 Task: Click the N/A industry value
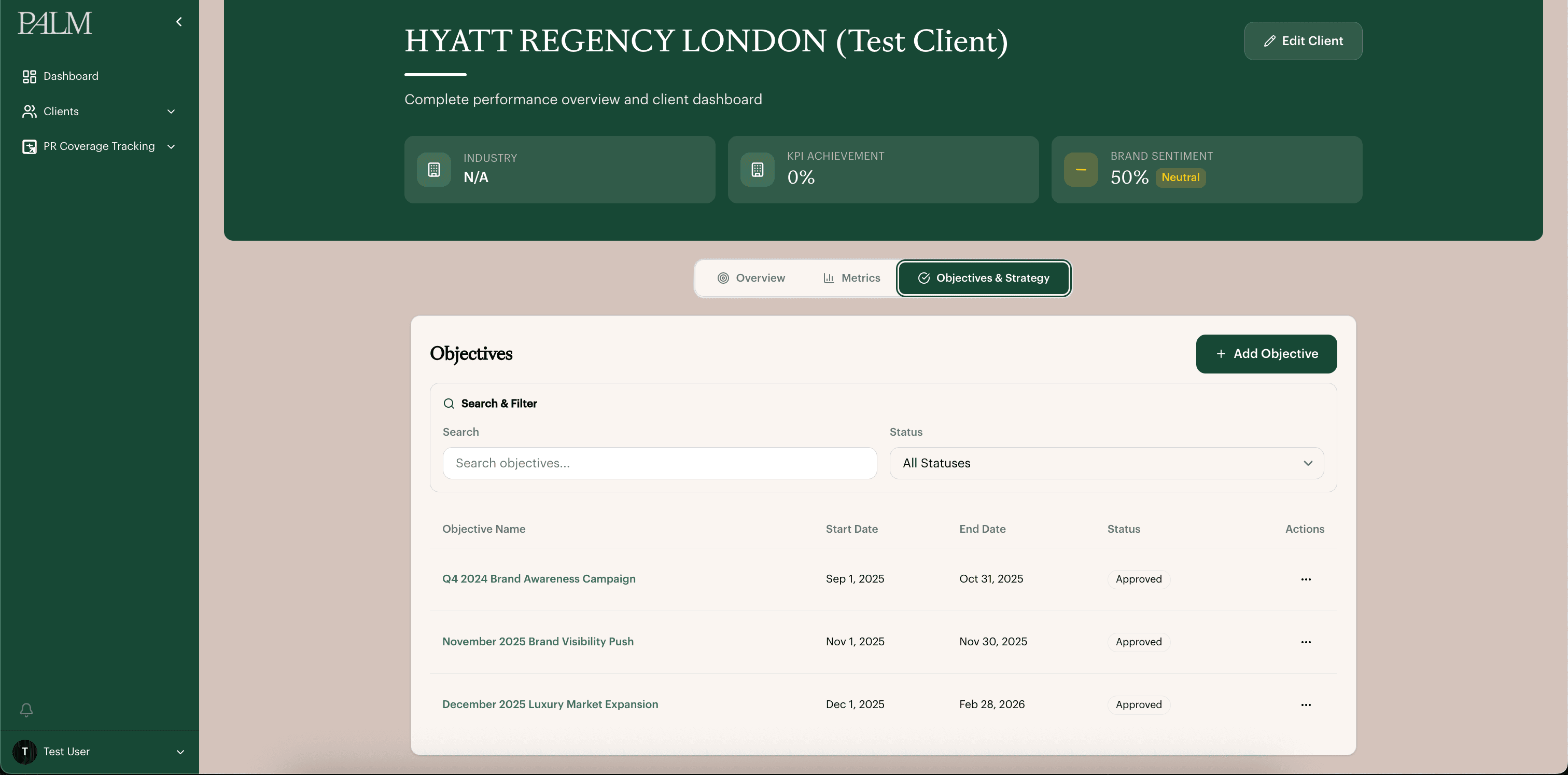tap(475, 178)
